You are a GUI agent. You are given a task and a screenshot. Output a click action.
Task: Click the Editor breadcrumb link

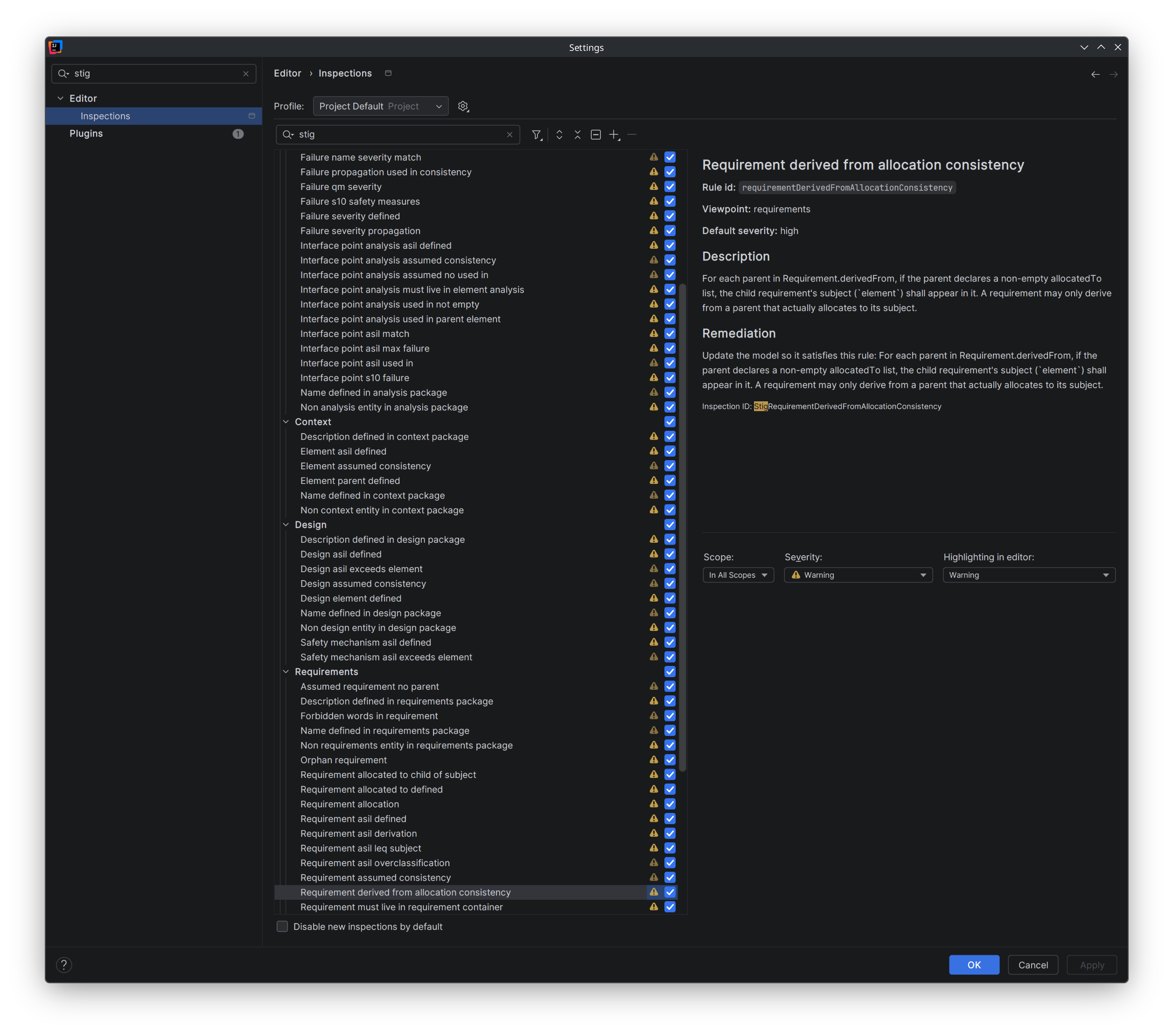pyautogui.click(x=287, y=73)
